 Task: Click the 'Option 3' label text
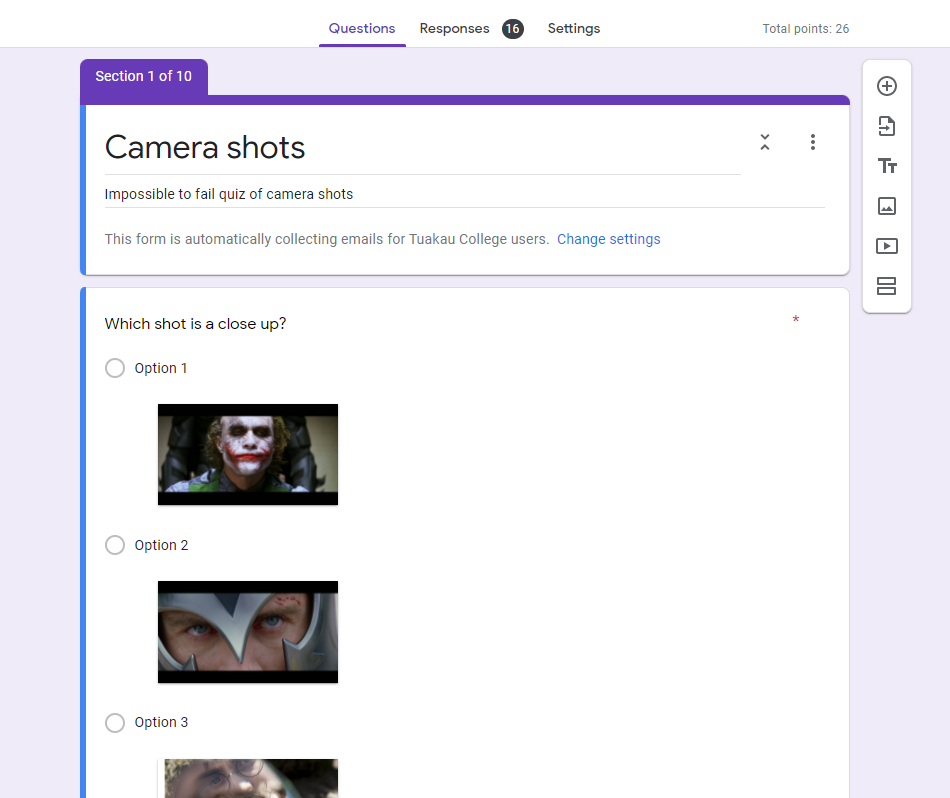(x=161, y=722)
